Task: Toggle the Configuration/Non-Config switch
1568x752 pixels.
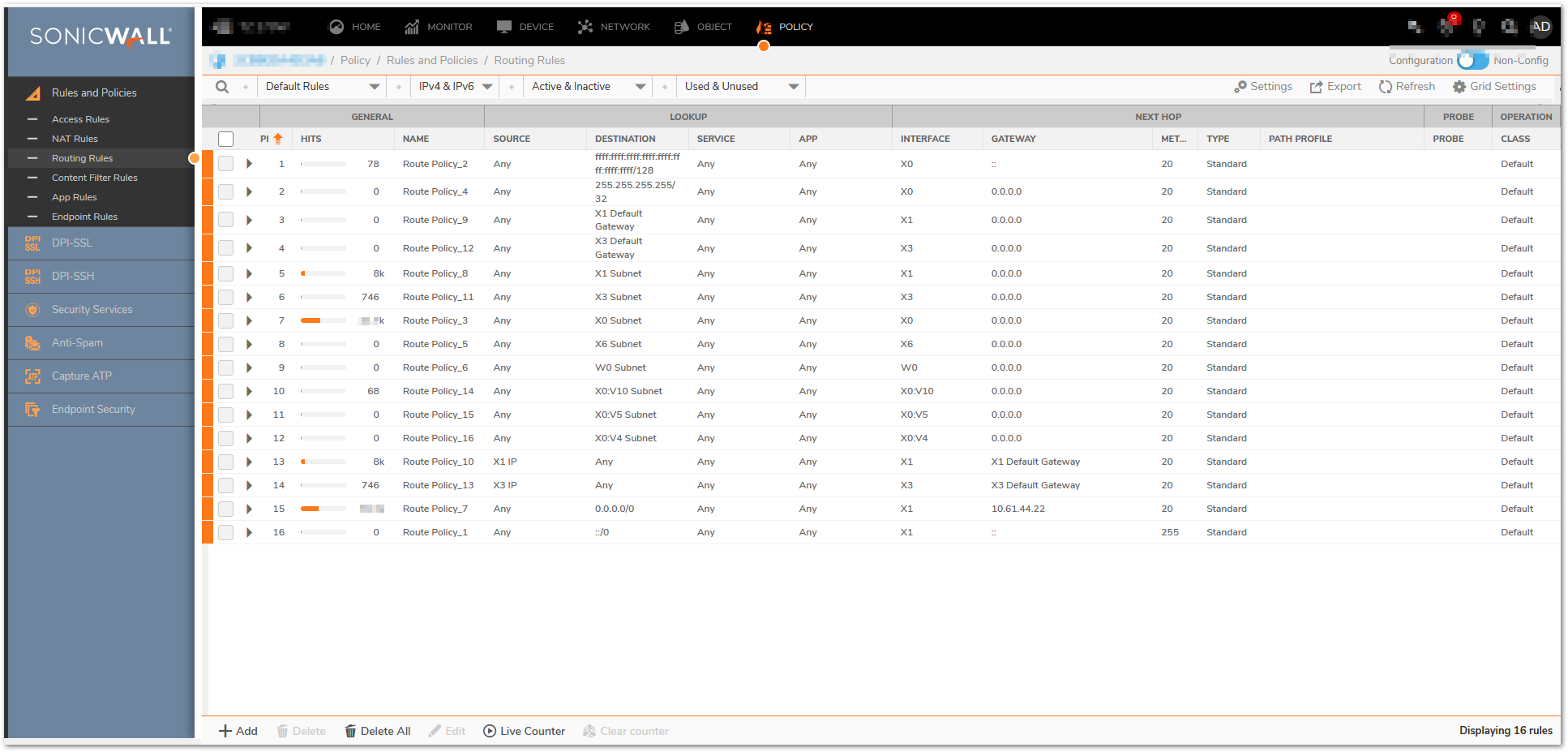Action: [x=1472, y=61]
